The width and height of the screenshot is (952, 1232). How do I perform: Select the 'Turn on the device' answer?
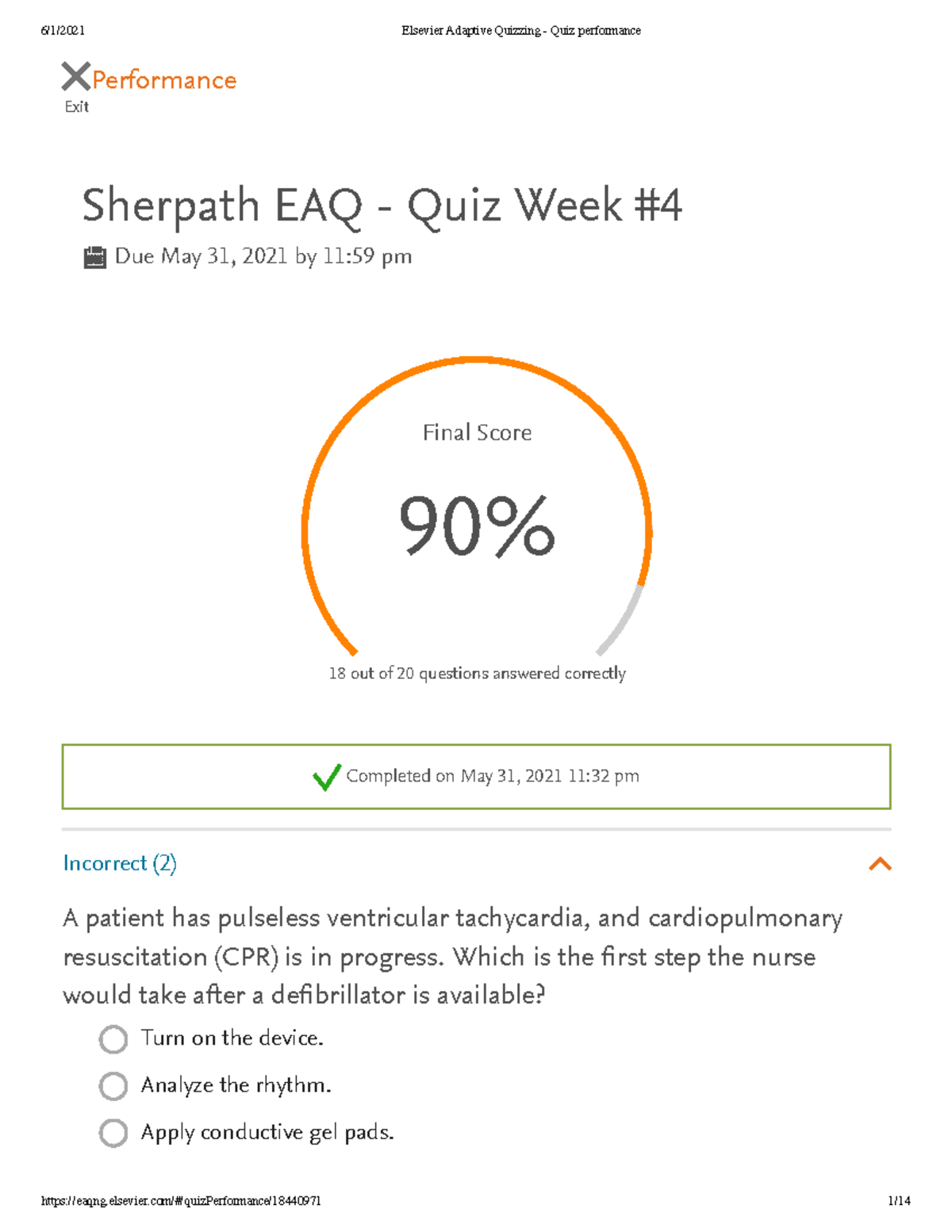tap(115, 1038)
